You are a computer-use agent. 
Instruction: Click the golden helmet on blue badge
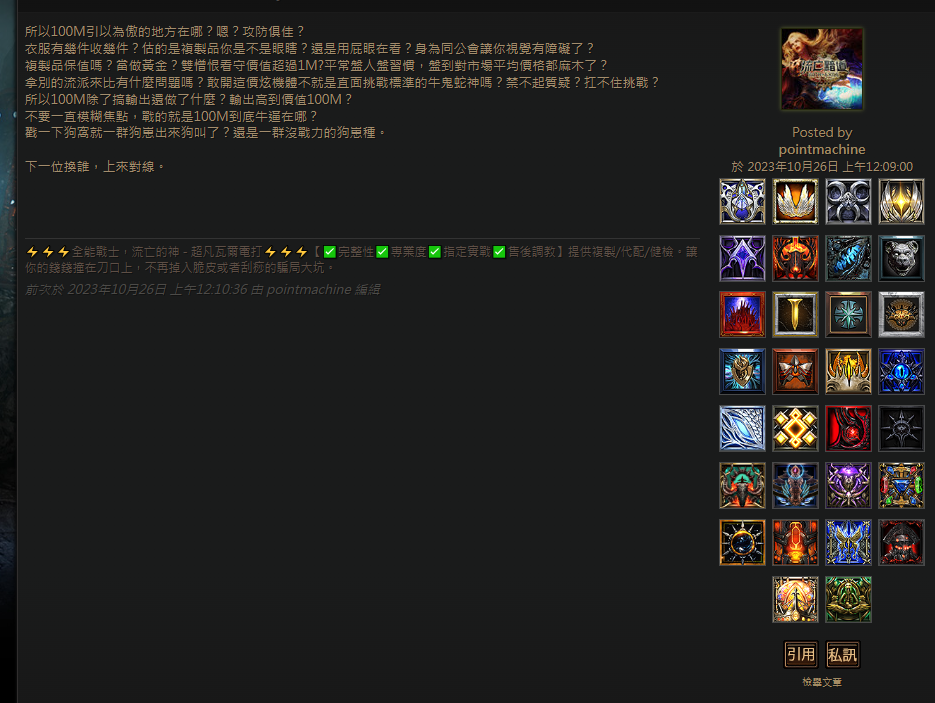point(742,371)
